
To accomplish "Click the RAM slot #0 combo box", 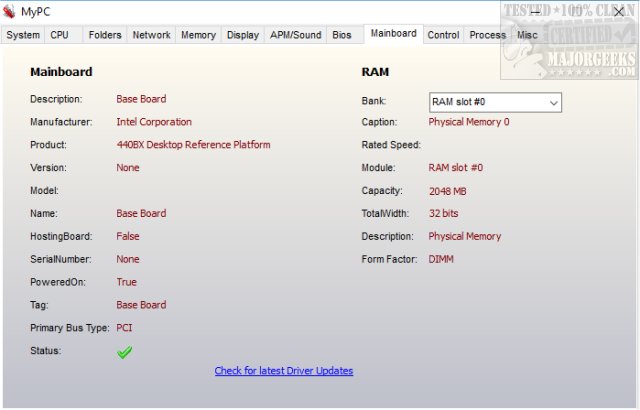I will click(495, 102).
